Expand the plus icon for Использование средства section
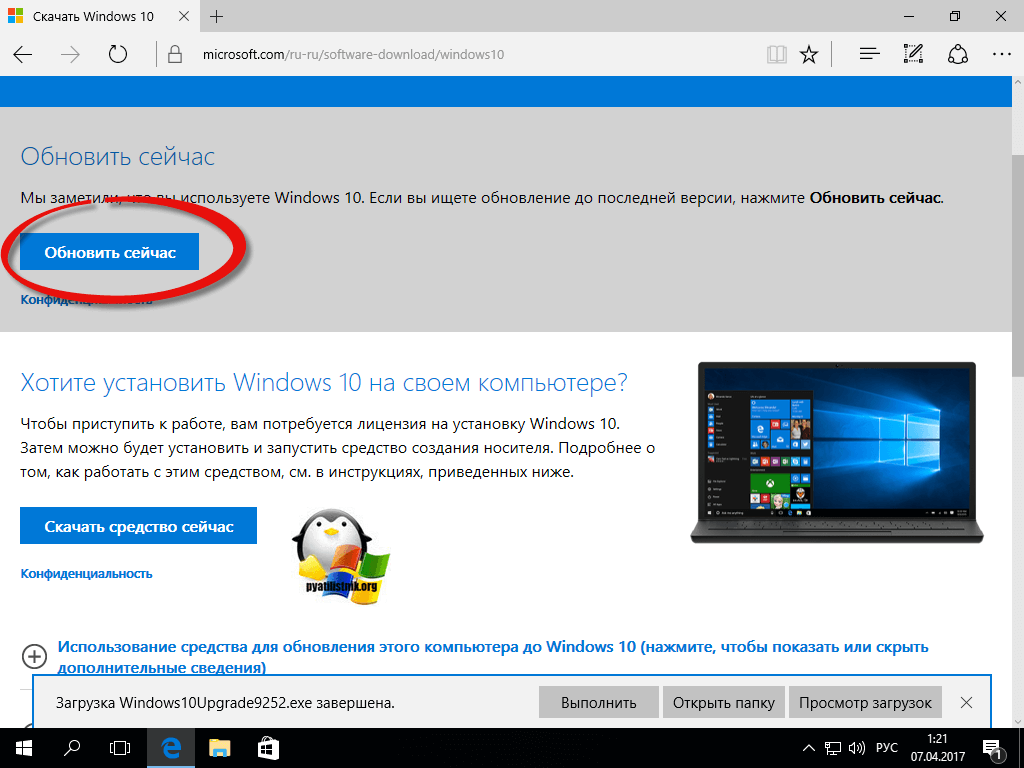This screenshot has height=768, width=1024. tap(35, 656)
